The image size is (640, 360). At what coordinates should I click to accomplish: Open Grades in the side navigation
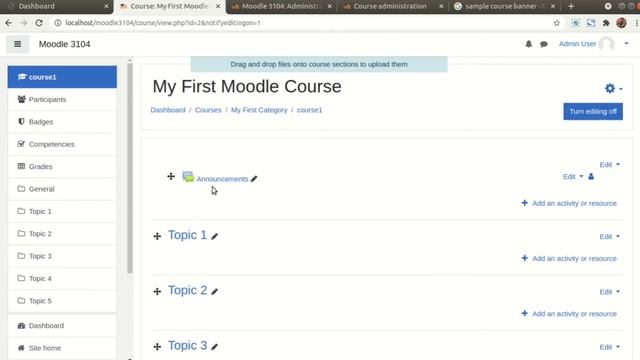62,167
